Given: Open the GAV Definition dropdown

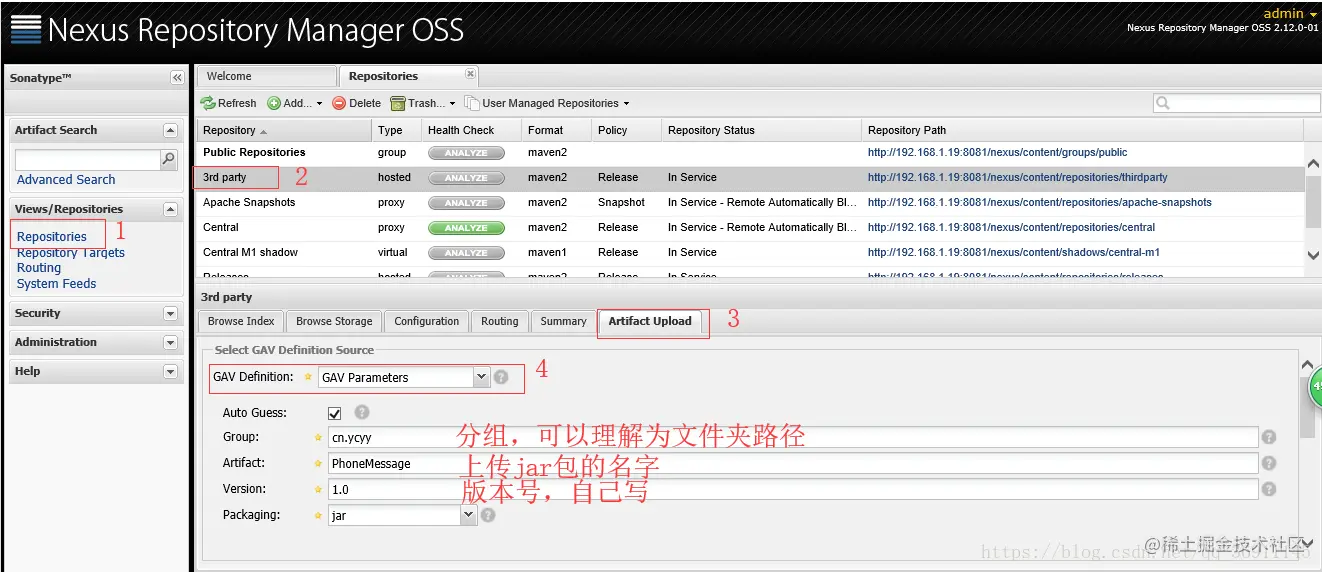Looking at the screenshot, I should [481, 377].
